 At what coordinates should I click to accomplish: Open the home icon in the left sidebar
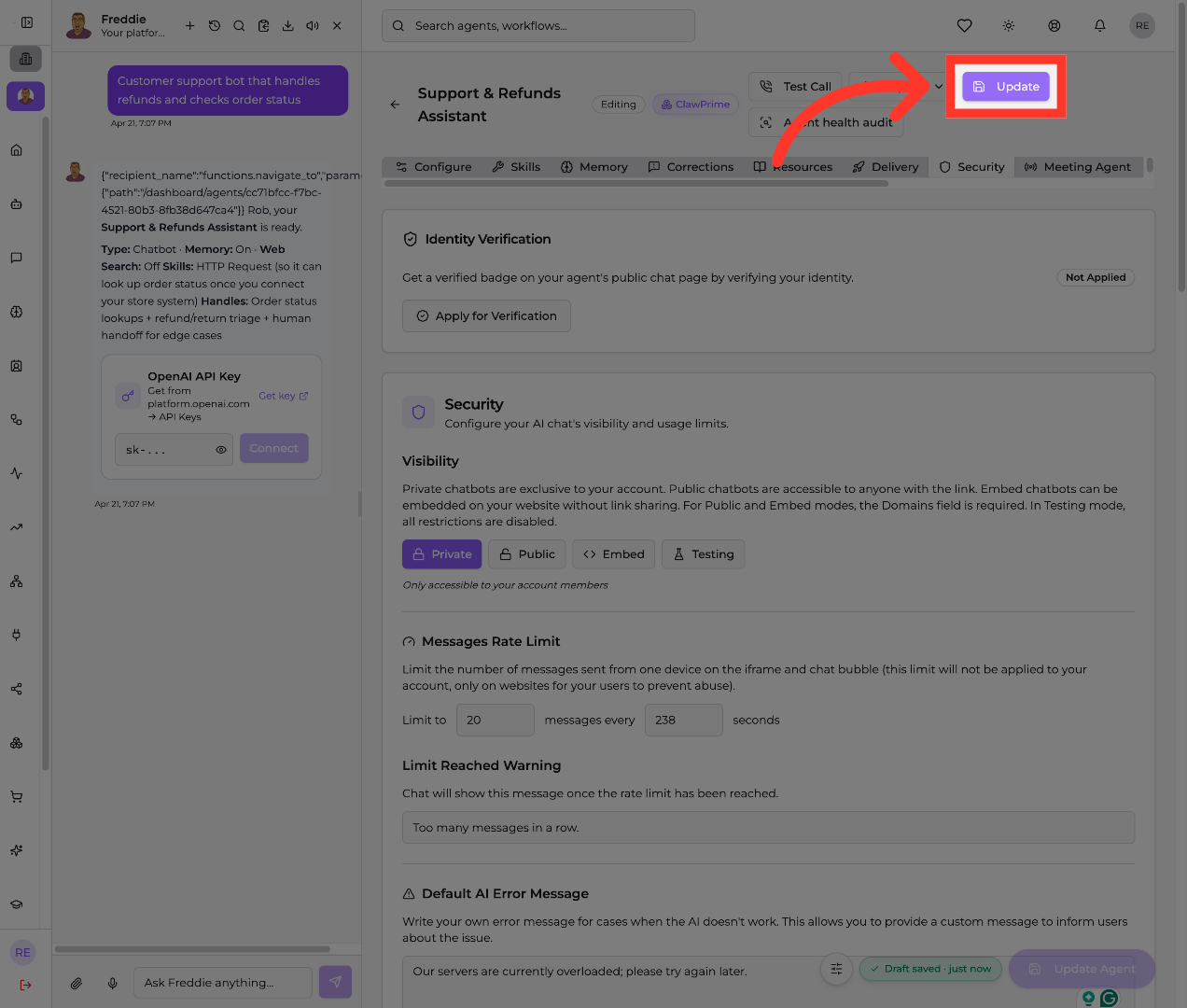16,150
